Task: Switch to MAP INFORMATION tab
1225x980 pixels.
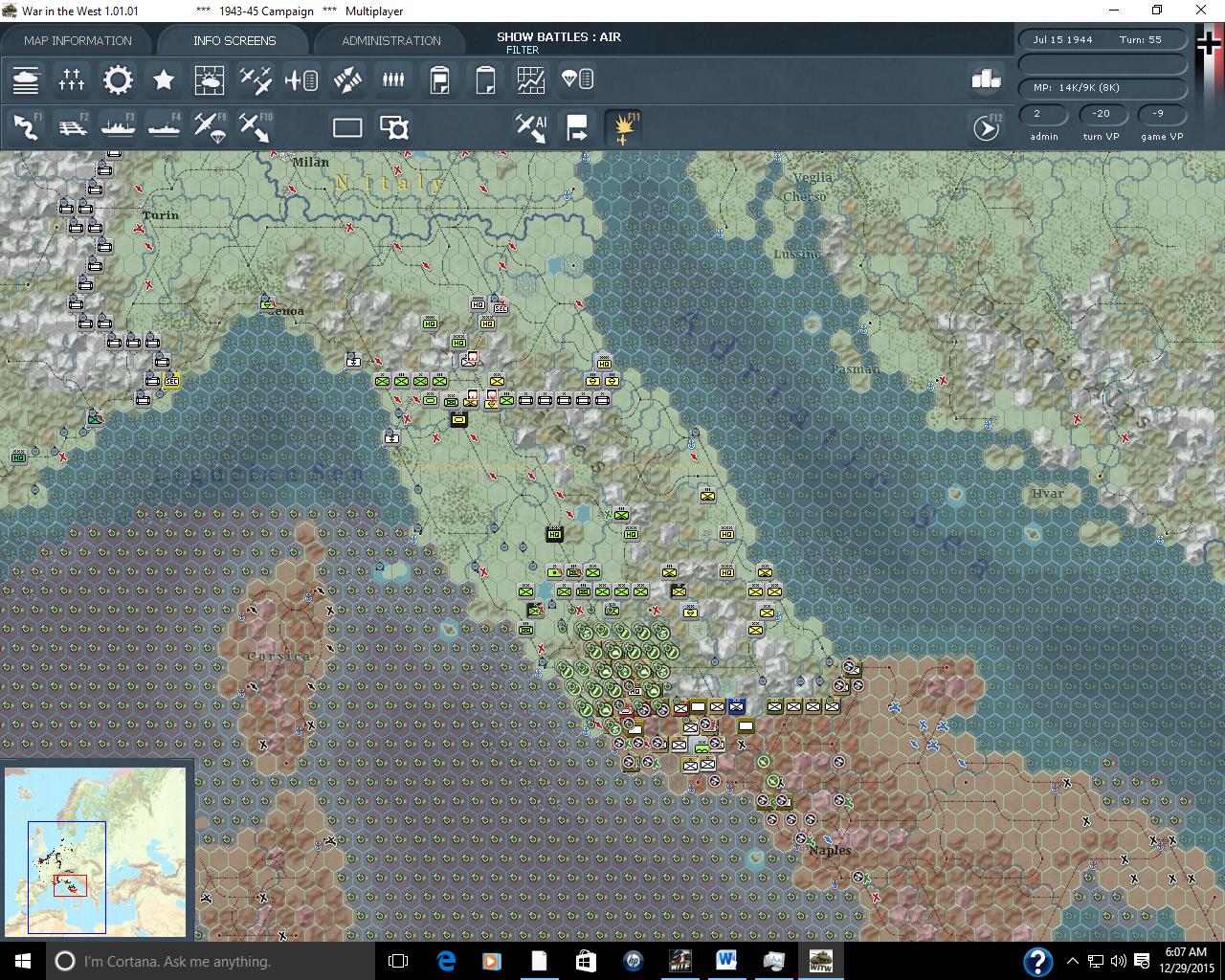Action: pyautogui.click(x=78, y=40)
